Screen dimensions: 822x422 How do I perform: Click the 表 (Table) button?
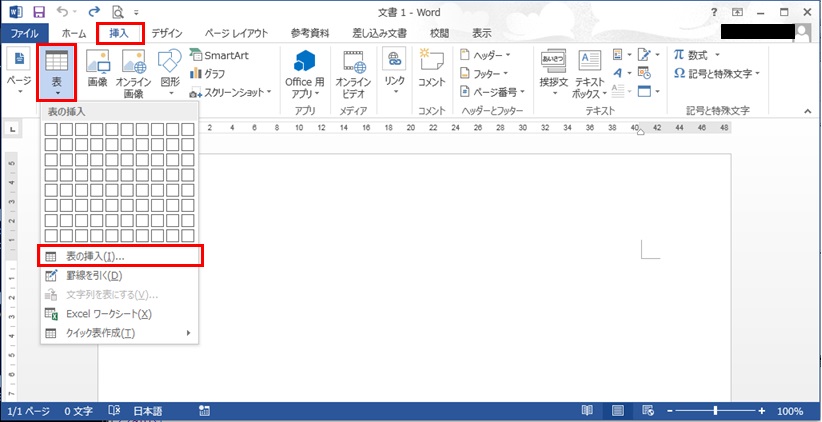tap(57, 73)
